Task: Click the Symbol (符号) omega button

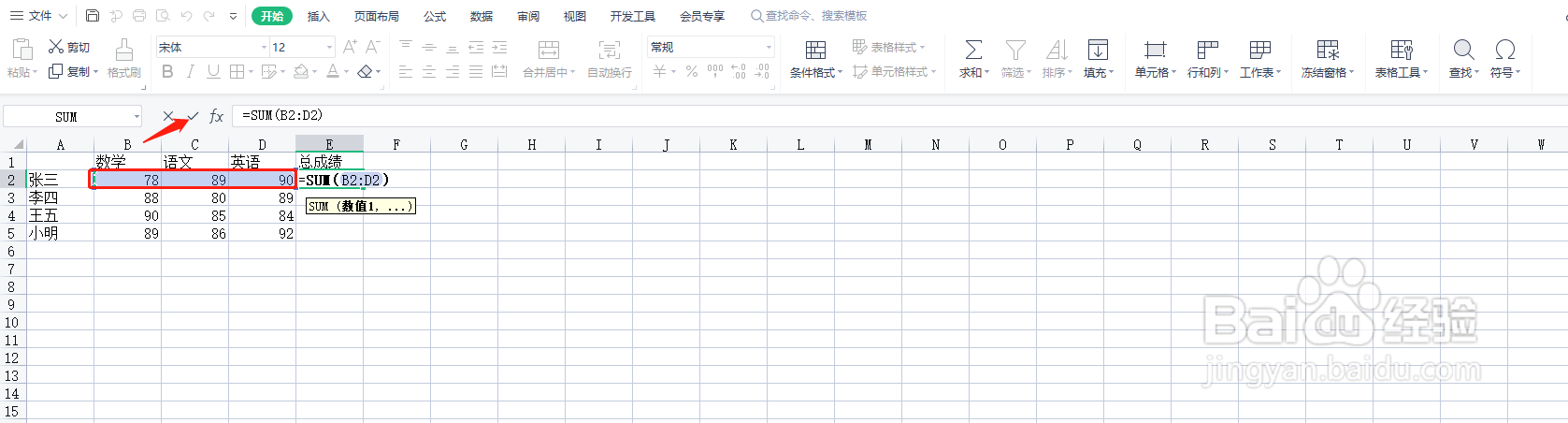Action: tap(1505, 58)
